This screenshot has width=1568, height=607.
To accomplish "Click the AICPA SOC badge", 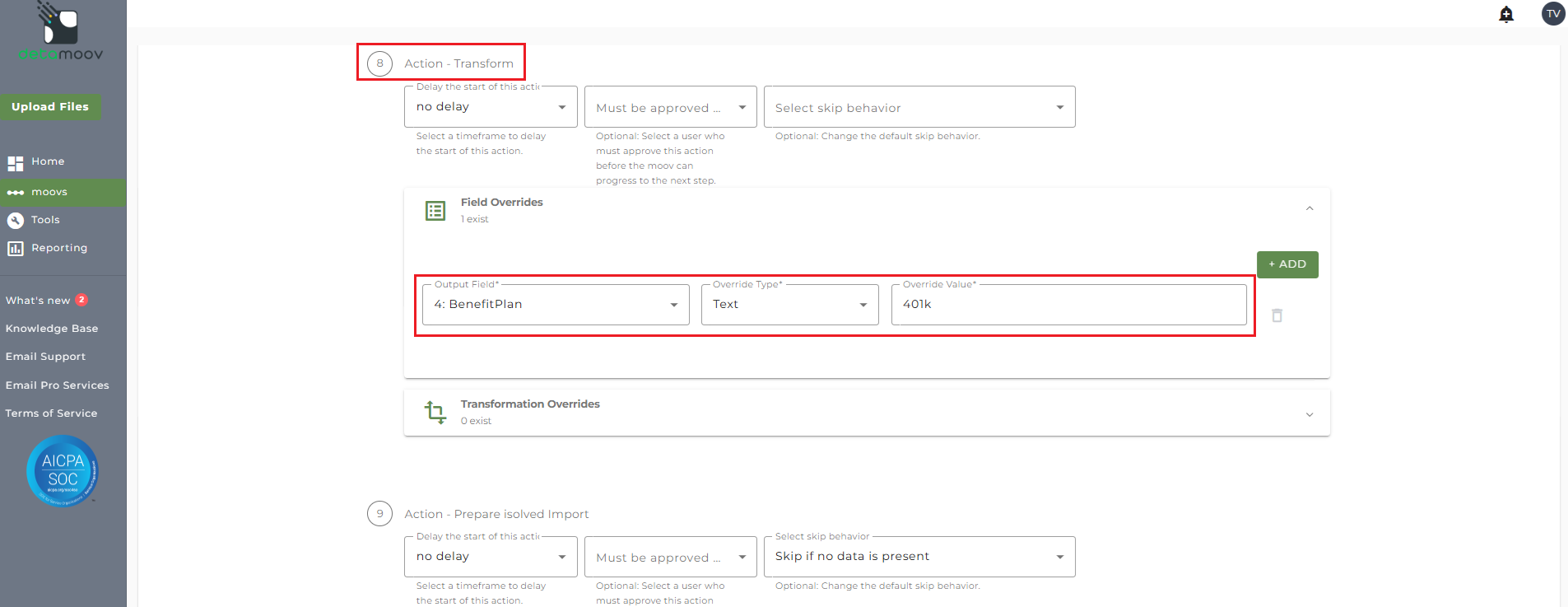I will 63,471.
